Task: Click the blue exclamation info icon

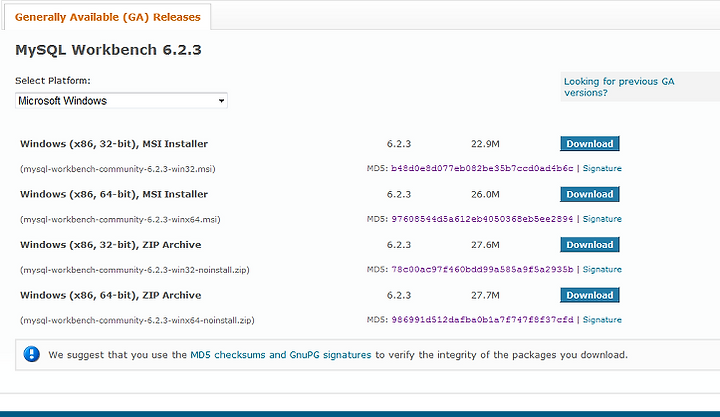Action: coord(32,354)
